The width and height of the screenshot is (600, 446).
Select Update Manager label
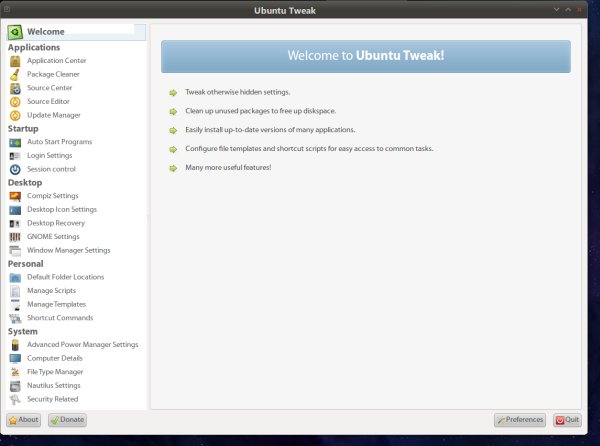[x=54, y=115]
